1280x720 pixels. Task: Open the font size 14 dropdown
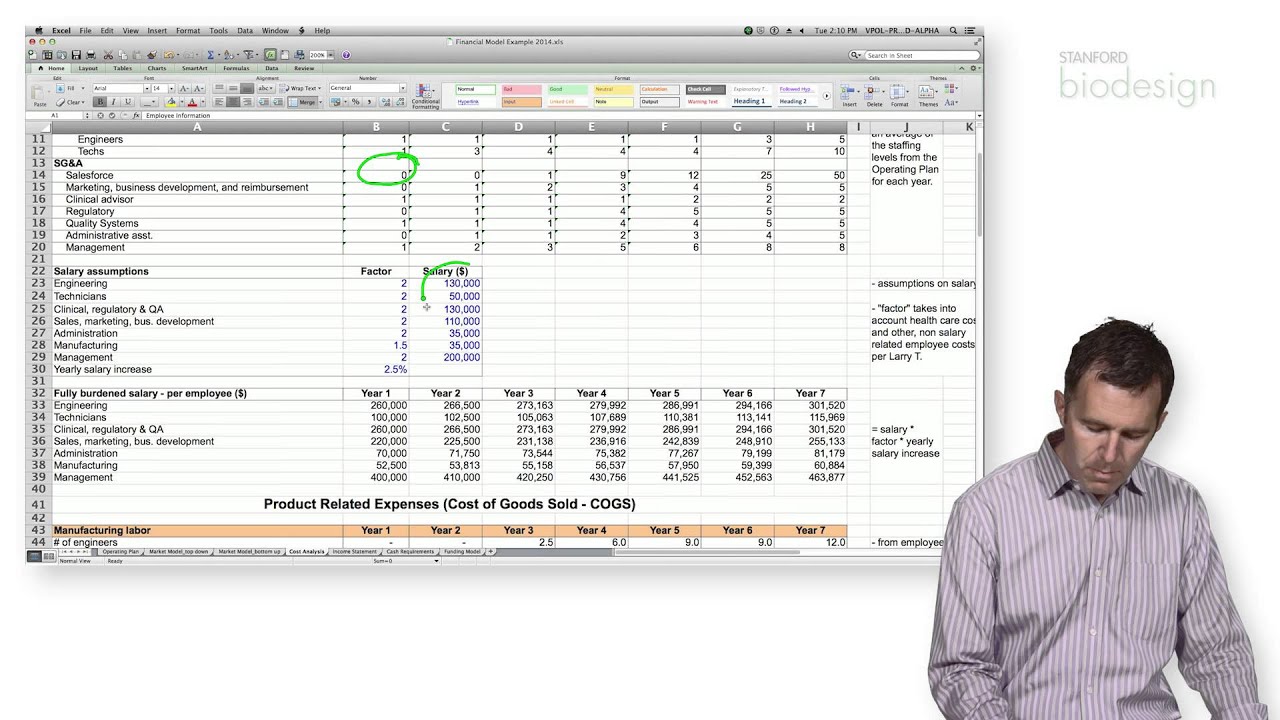pos(172,88)
